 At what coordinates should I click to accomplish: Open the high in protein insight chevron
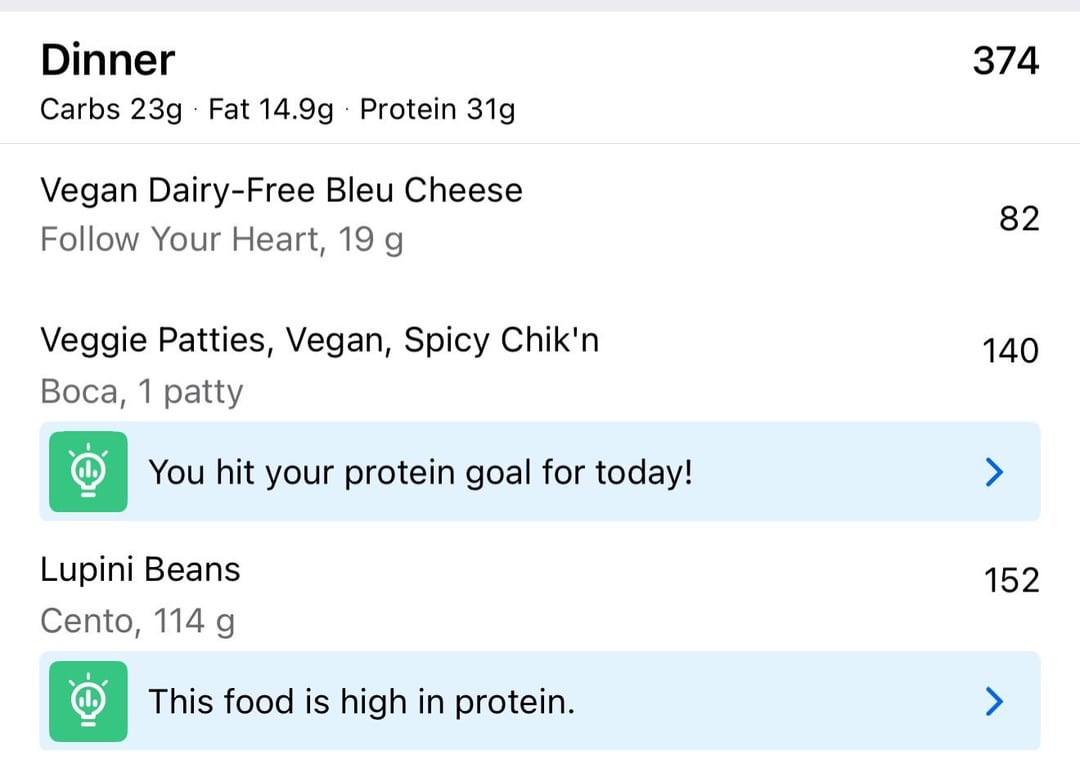(994, 702)
